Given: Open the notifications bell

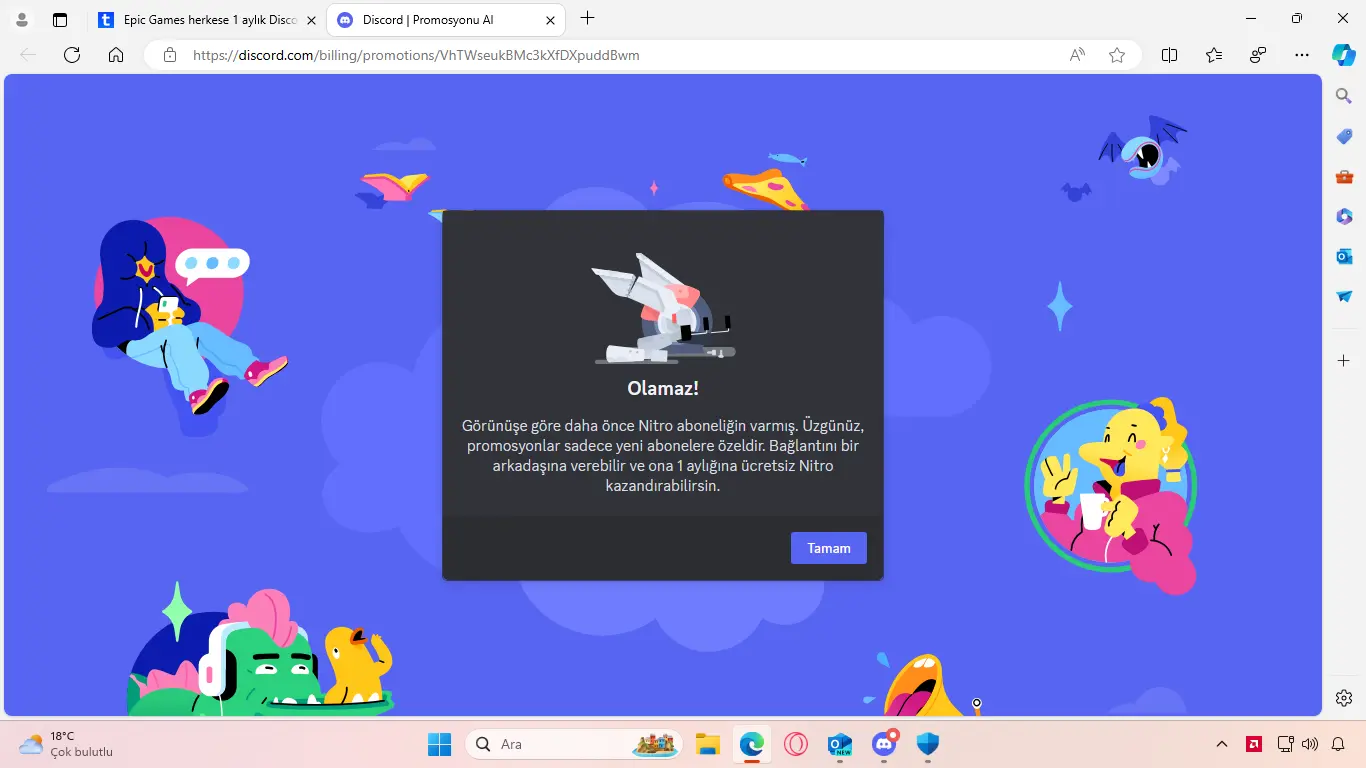Looking at the screenshot, I should (1338, 744).
